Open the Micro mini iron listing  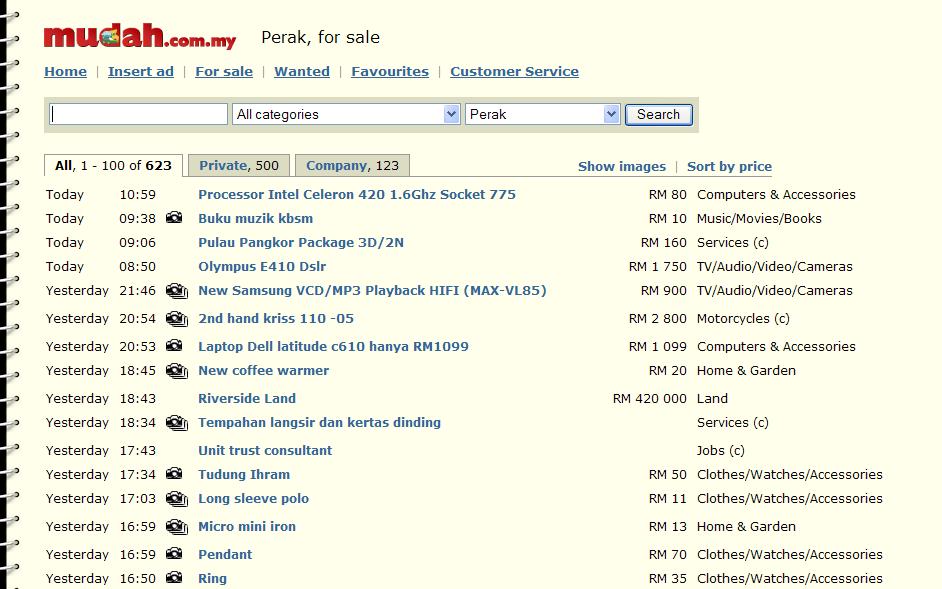(x=247, y=526)
